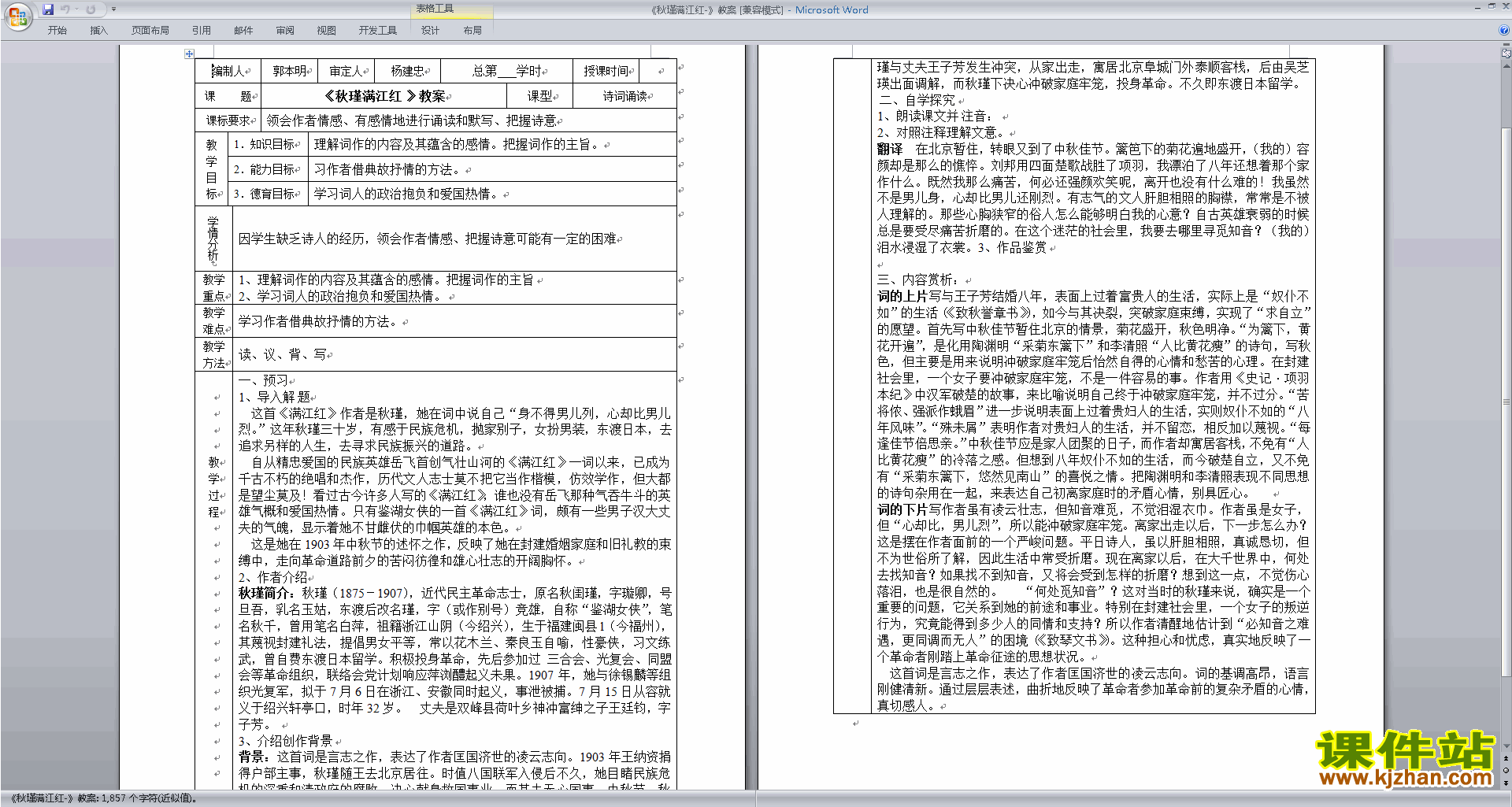The width and height of the screenshot is (1512, 807).
Task: Click the 2、对照注释理解文意 line
Action: (942, 133)
